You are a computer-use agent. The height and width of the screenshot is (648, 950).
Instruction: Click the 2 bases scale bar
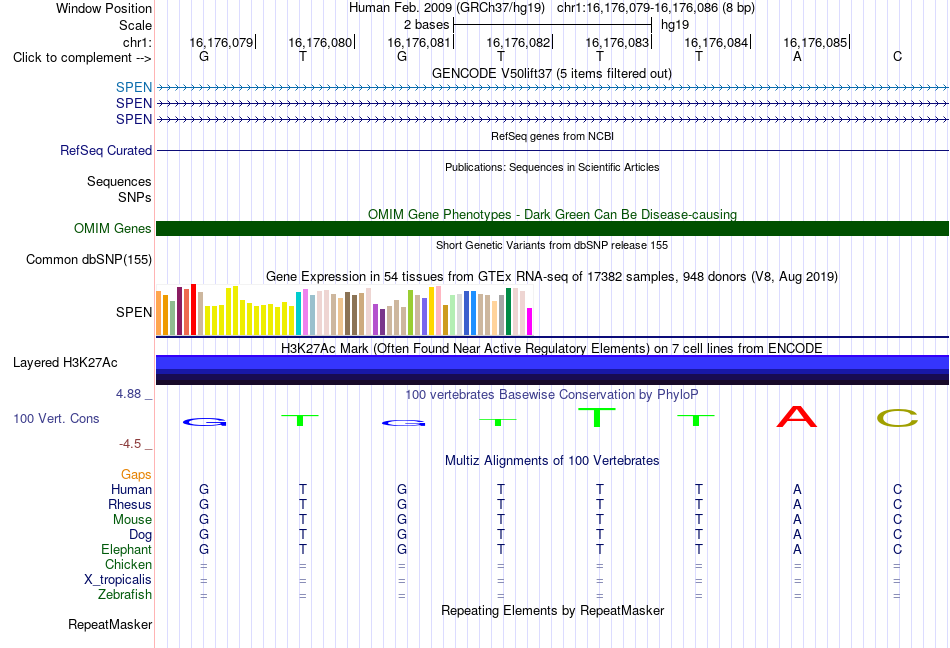(x=553, y=25)
